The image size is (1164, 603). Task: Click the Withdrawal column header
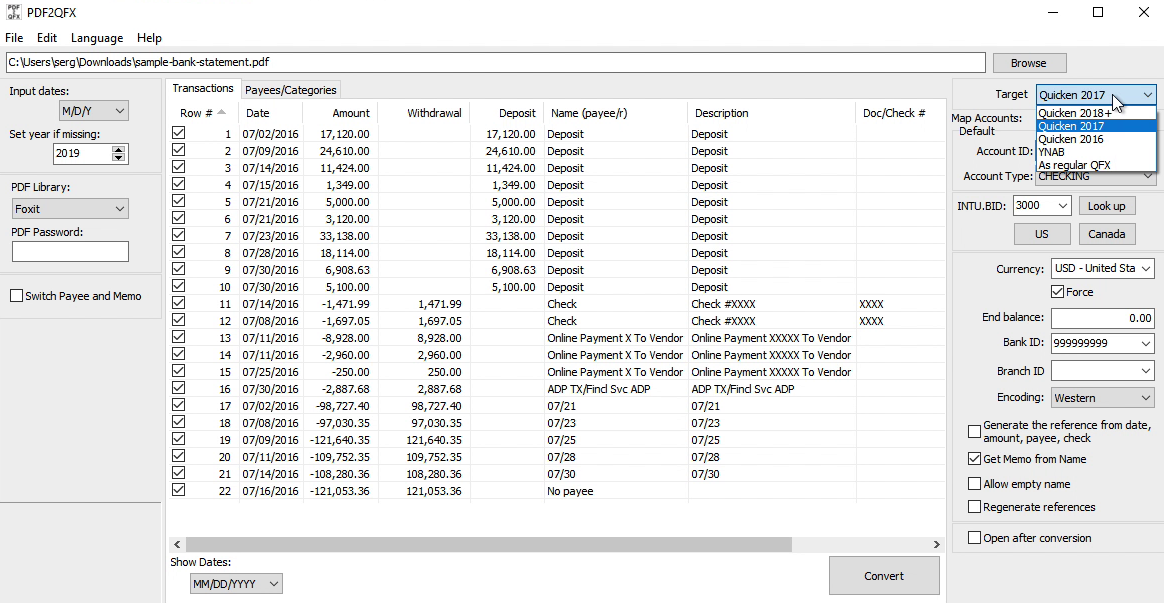coord(424,113)
